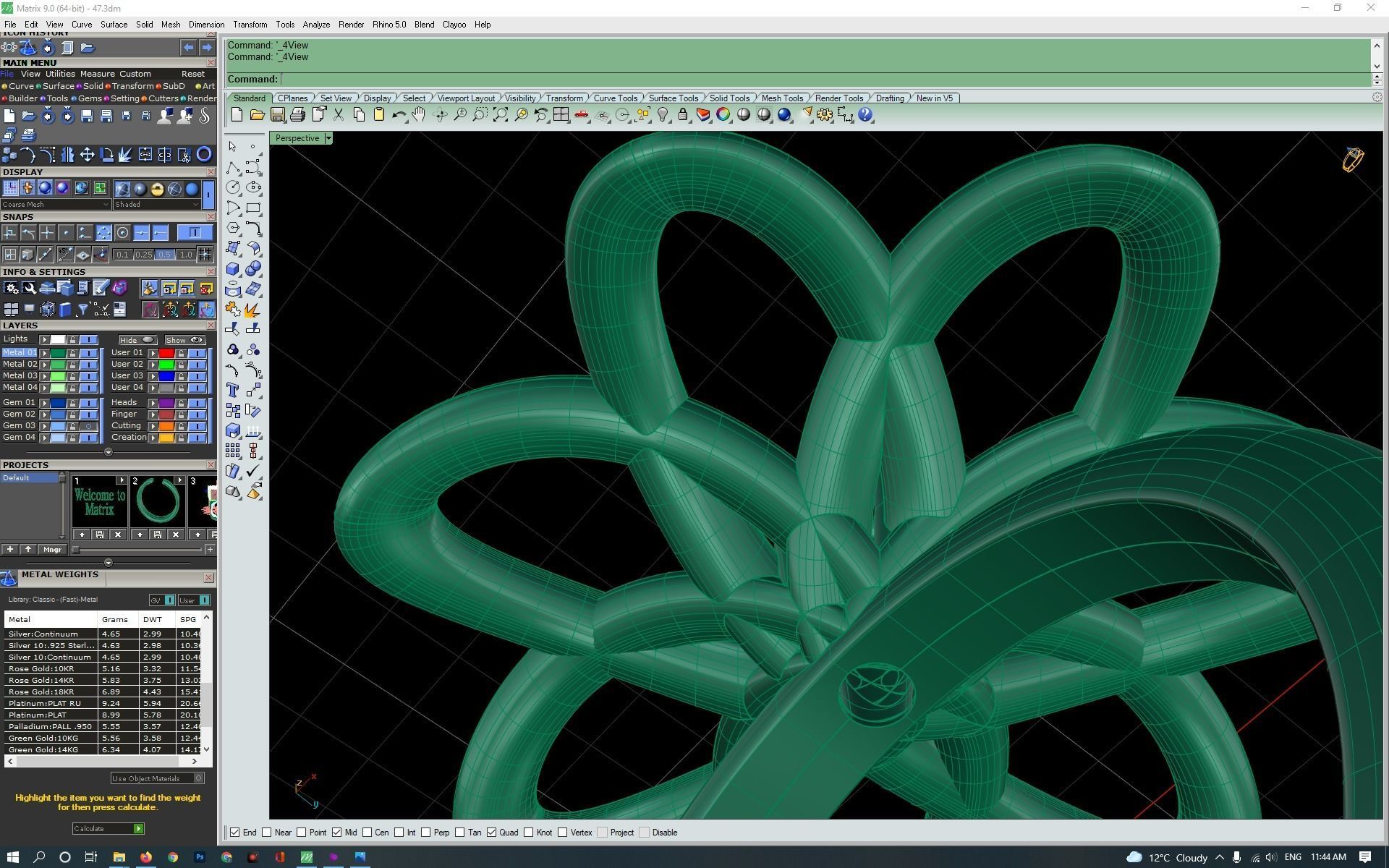Switch to the Viewport Layout tab
The image size is (1389, 868).
(x=466, y=98)
